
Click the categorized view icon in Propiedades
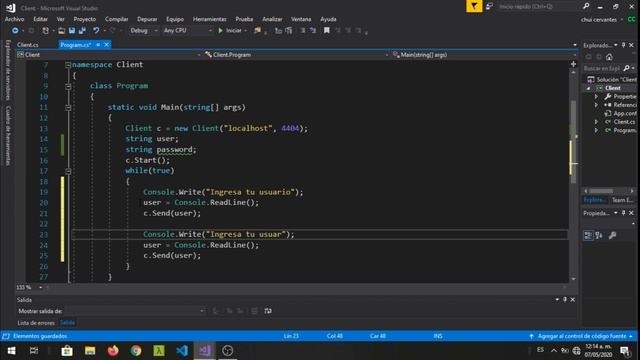click(x=588, y=236)
